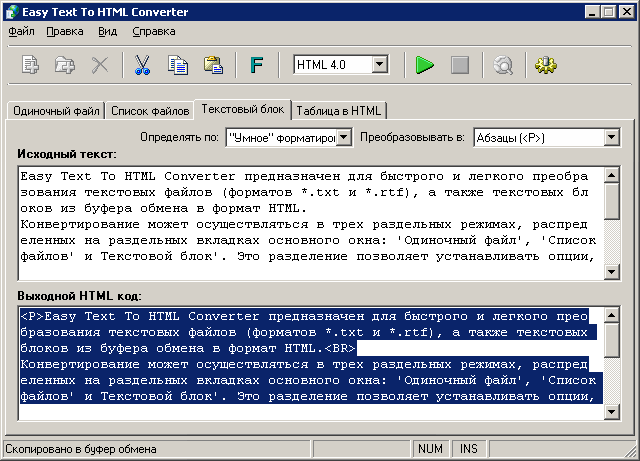This screenshot has width=640, height=461.
Task: Click the gray stop square icon
Action: click(x=460, y=65)
